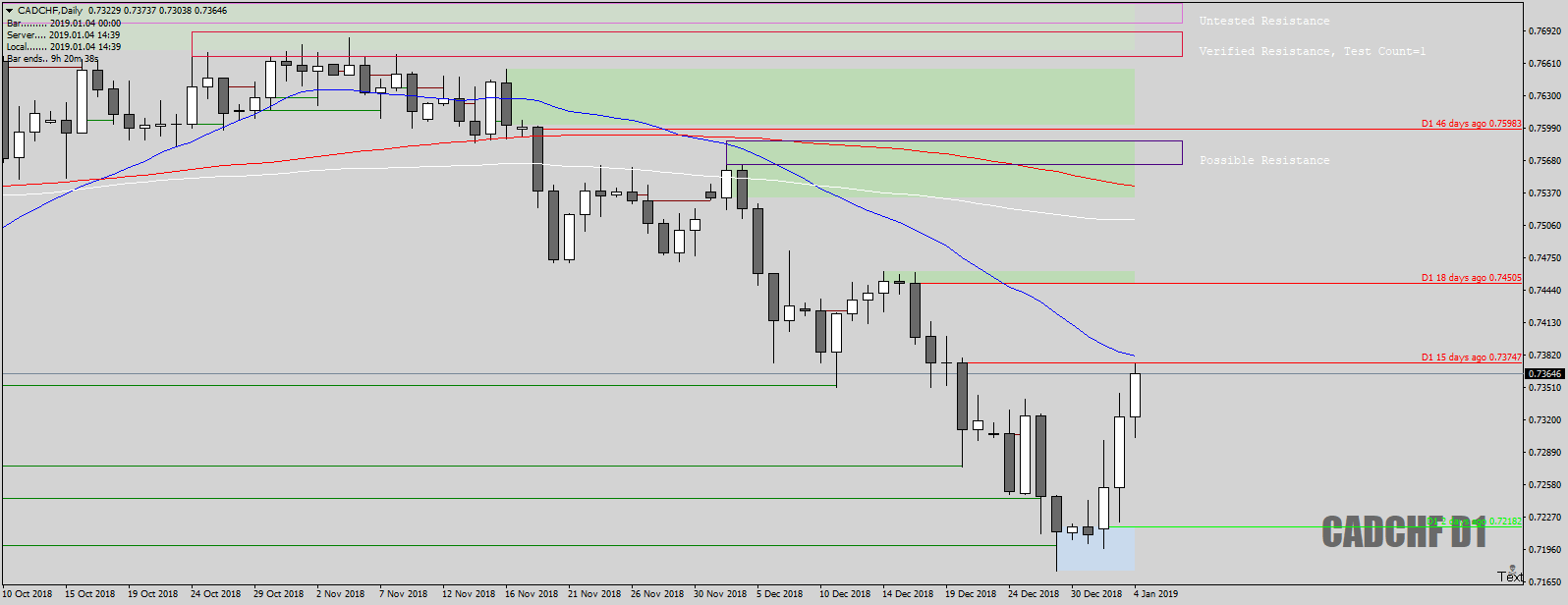Image resolution: width=1568 pixels, height=605 pixels.
Task: Click 0.74750 on the price scale
Action: (x=1544, y=258)
